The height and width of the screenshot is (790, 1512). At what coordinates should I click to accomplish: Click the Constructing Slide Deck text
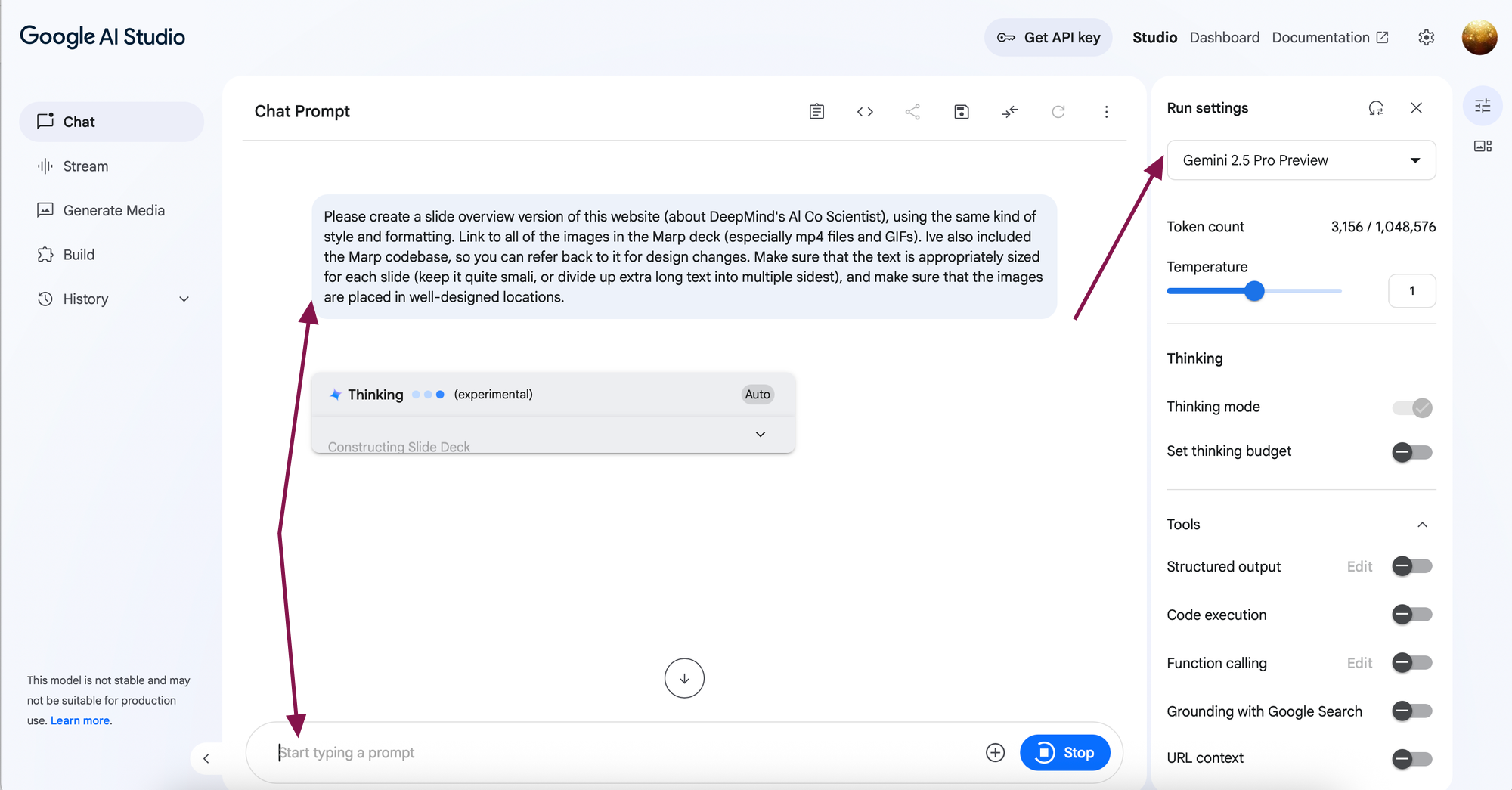(x=399, y=447)
